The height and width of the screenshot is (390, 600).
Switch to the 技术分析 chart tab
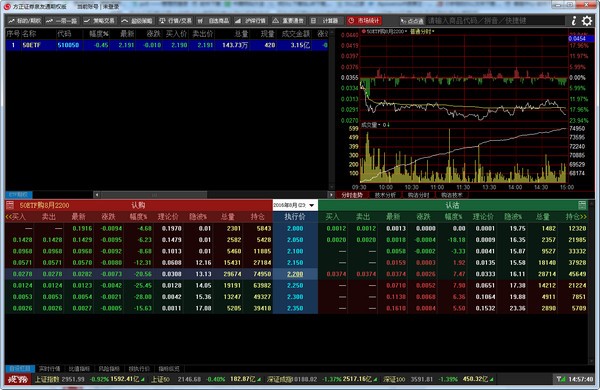(385, 195)
